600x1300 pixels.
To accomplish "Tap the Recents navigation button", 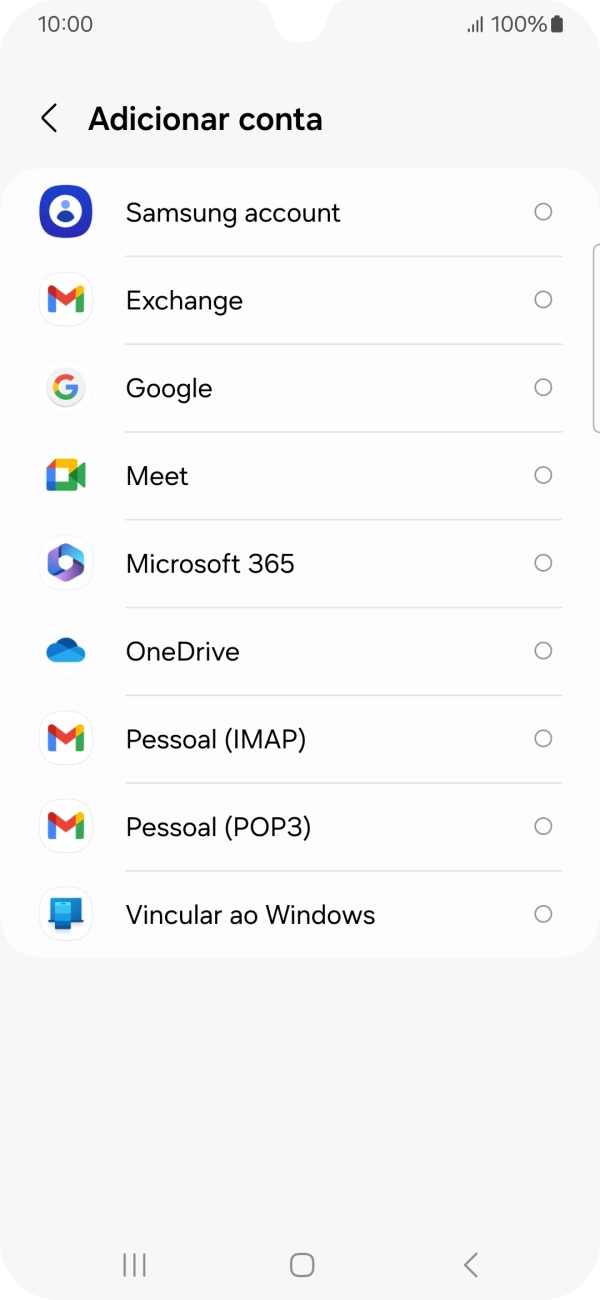I will 132,1264.
